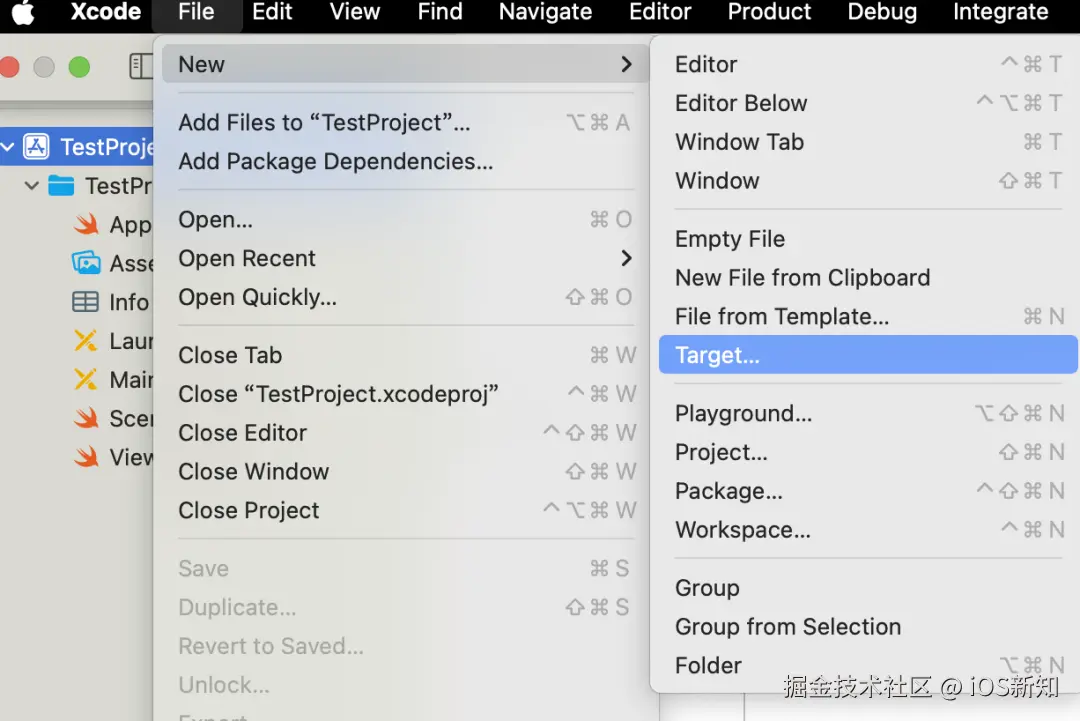The image size is (1080, 721).
Task: Click the SceneDelegate Swift file icon
Action: pyautogui.click(x=86, y=418)
